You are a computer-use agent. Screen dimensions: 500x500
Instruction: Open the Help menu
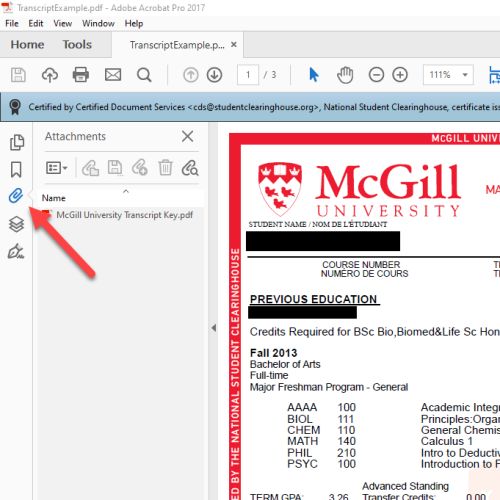134,24
